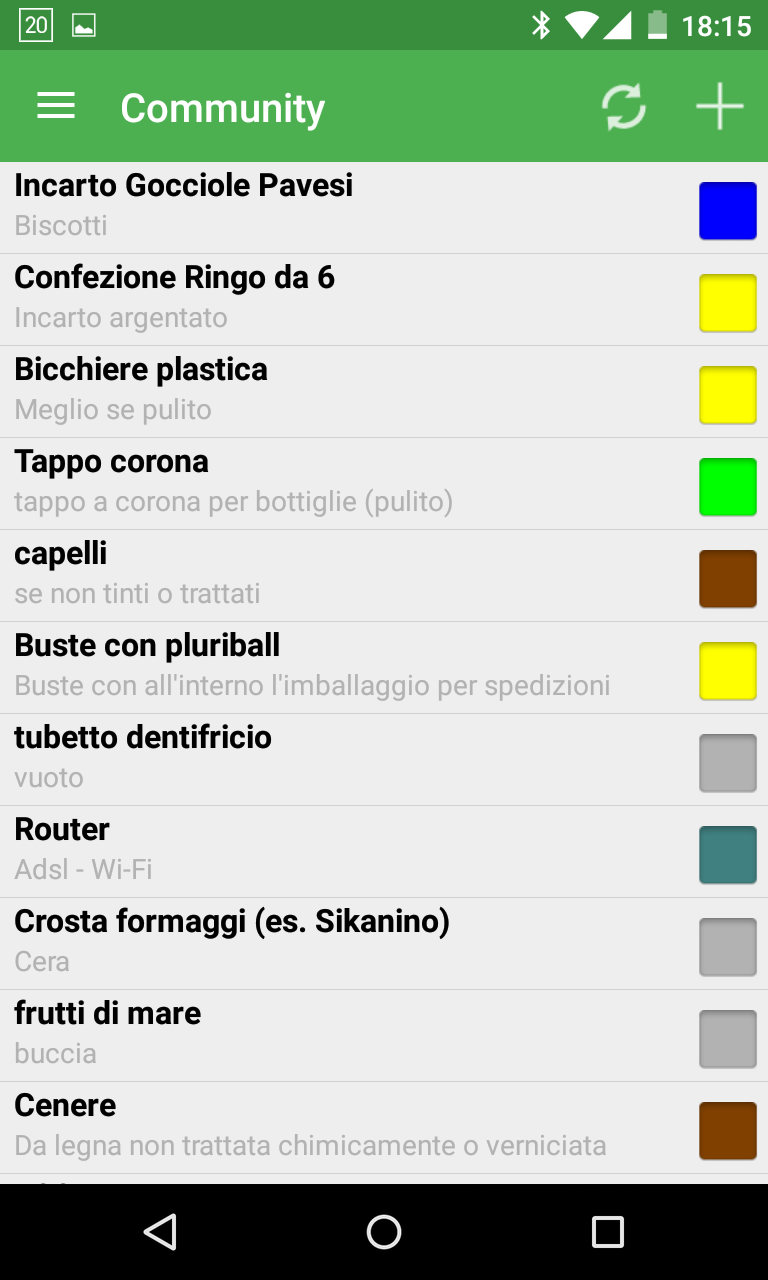
Task: Click brown swatch next to capelli
Action: coord(727,579)
